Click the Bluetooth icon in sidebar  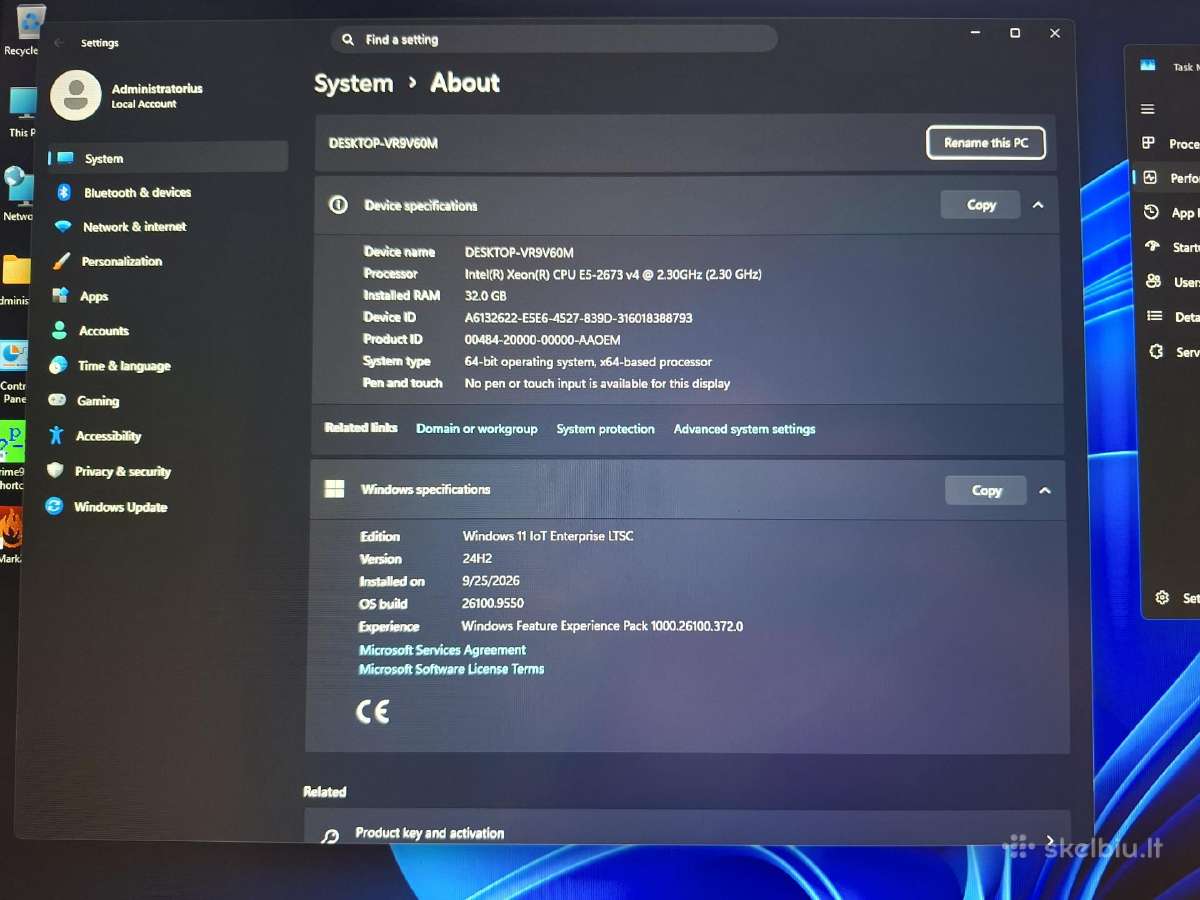(63, 192)
